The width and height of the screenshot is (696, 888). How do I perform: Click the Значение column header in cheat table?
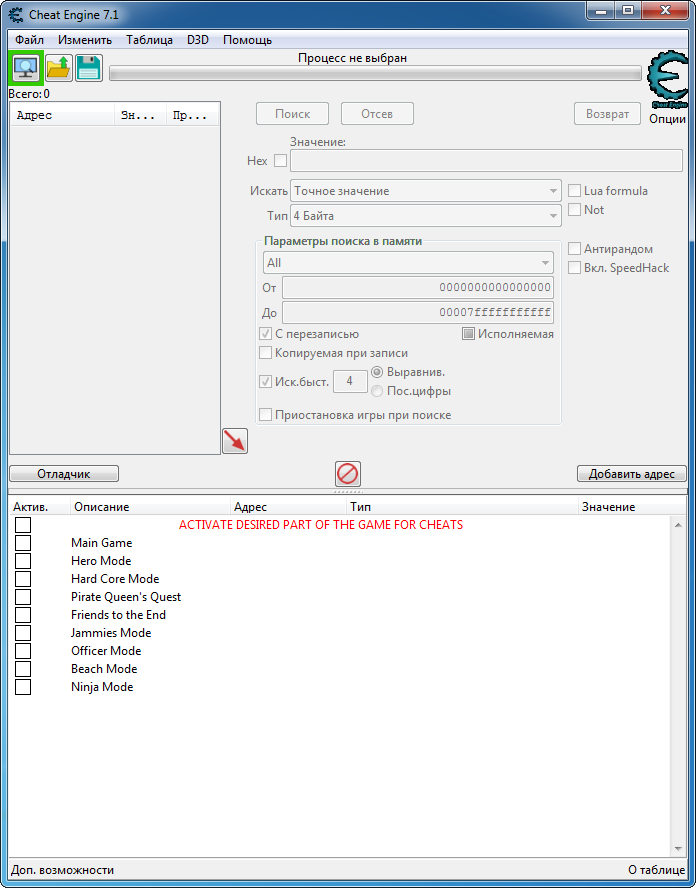click(x=632, y=507)
